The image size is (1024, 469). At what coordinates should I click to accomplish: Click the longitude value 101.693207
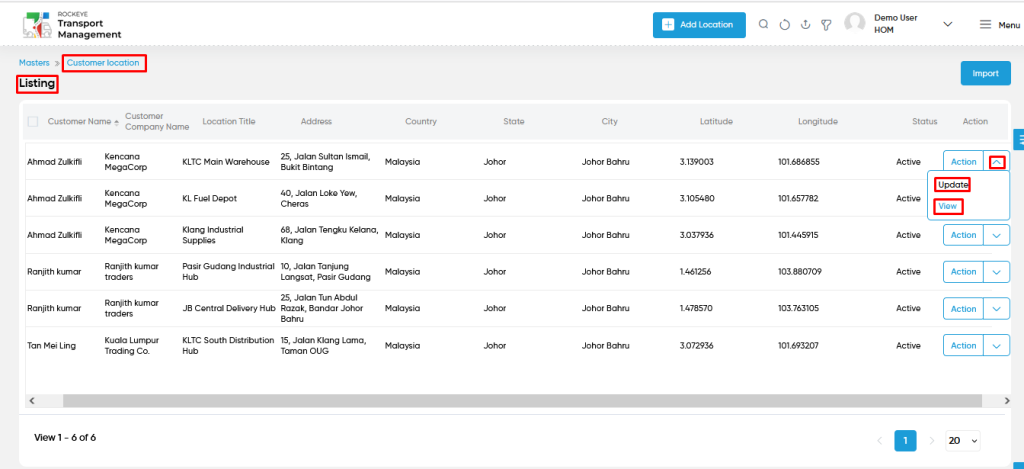(x=799, y=346)
